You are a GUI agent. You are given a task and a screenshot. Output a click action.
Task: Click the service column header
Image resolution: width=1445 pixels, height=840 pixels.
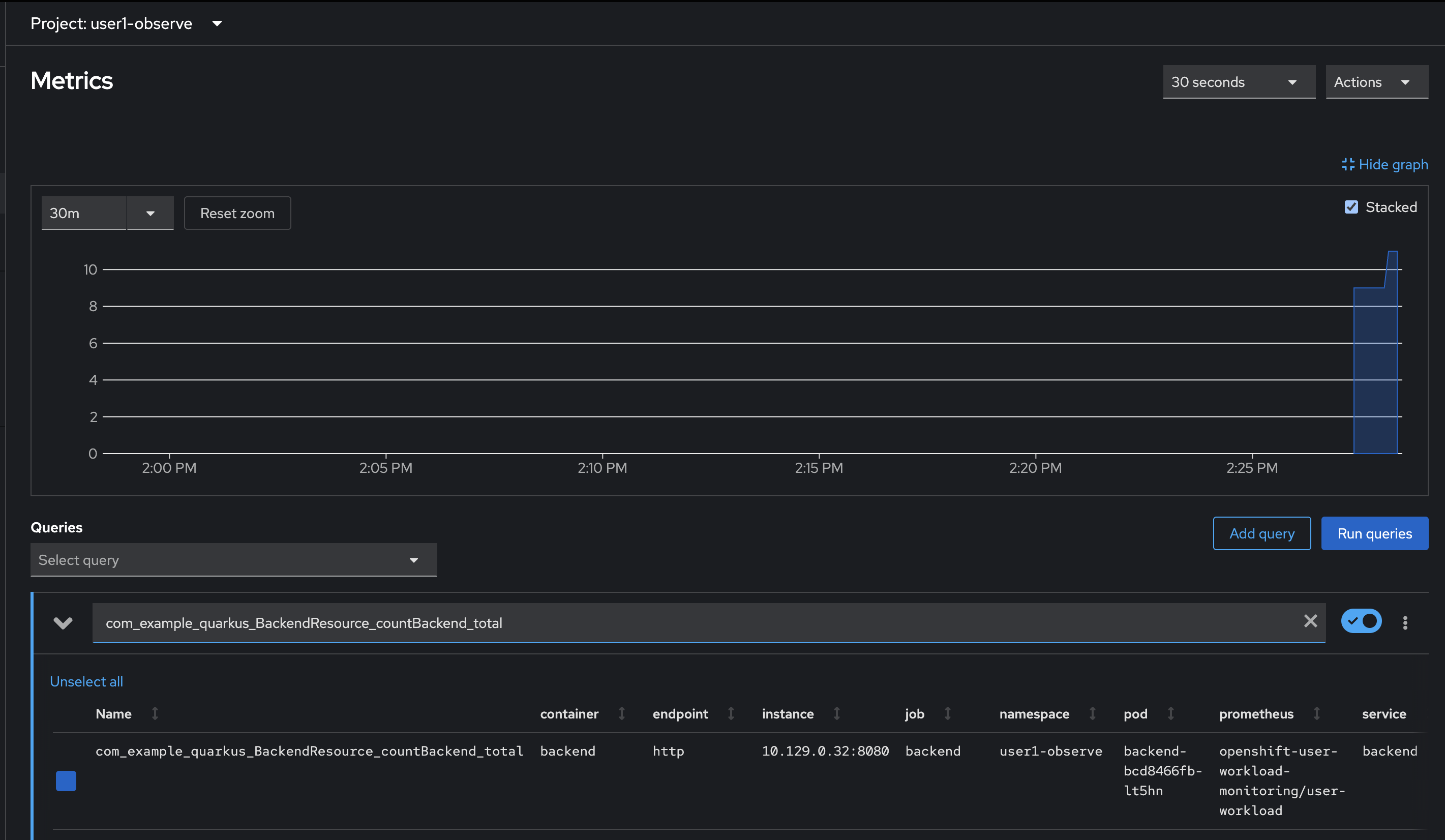point(1383,714)
